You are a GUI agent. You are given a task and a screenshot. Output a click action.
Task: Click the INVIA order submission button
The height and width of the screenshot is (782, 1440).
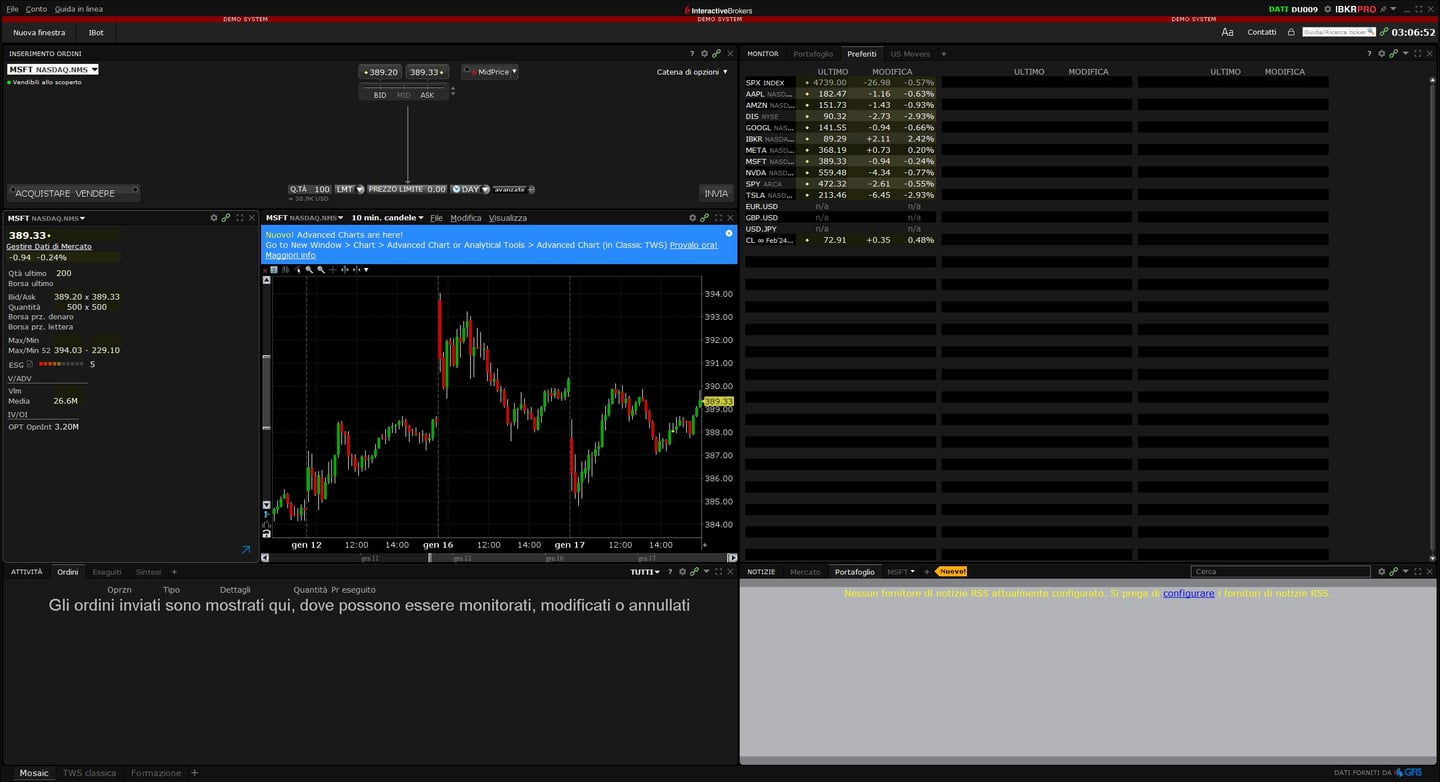click(x=715, y=195)
